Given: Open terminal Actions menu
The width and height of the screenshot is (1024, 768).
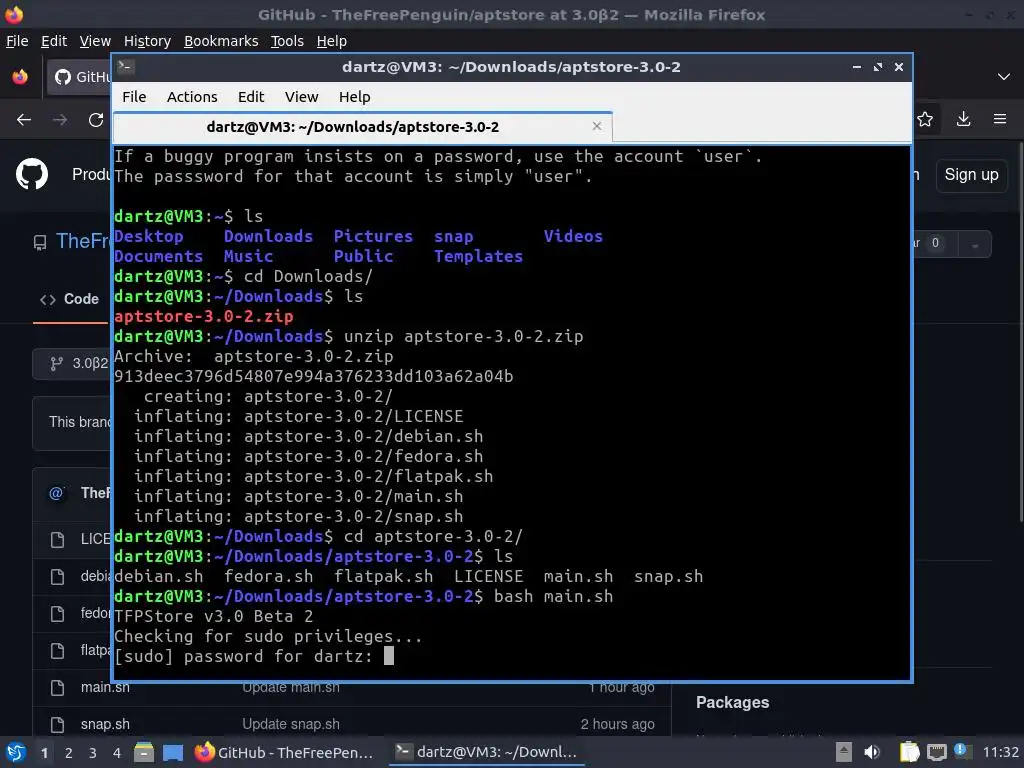Looking at the screenshot, I should coord(192,97).
